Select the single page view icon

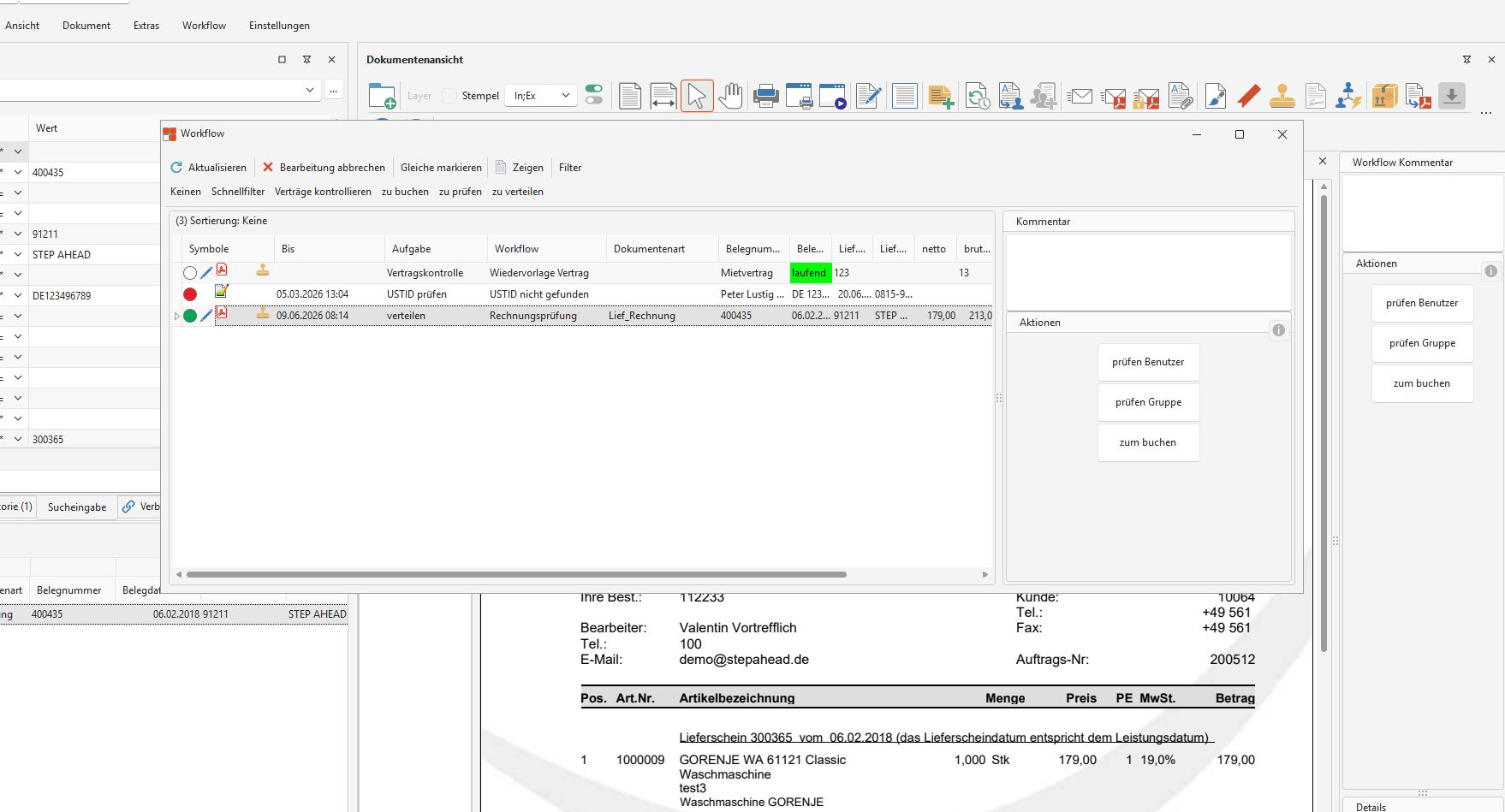point(630,96)
